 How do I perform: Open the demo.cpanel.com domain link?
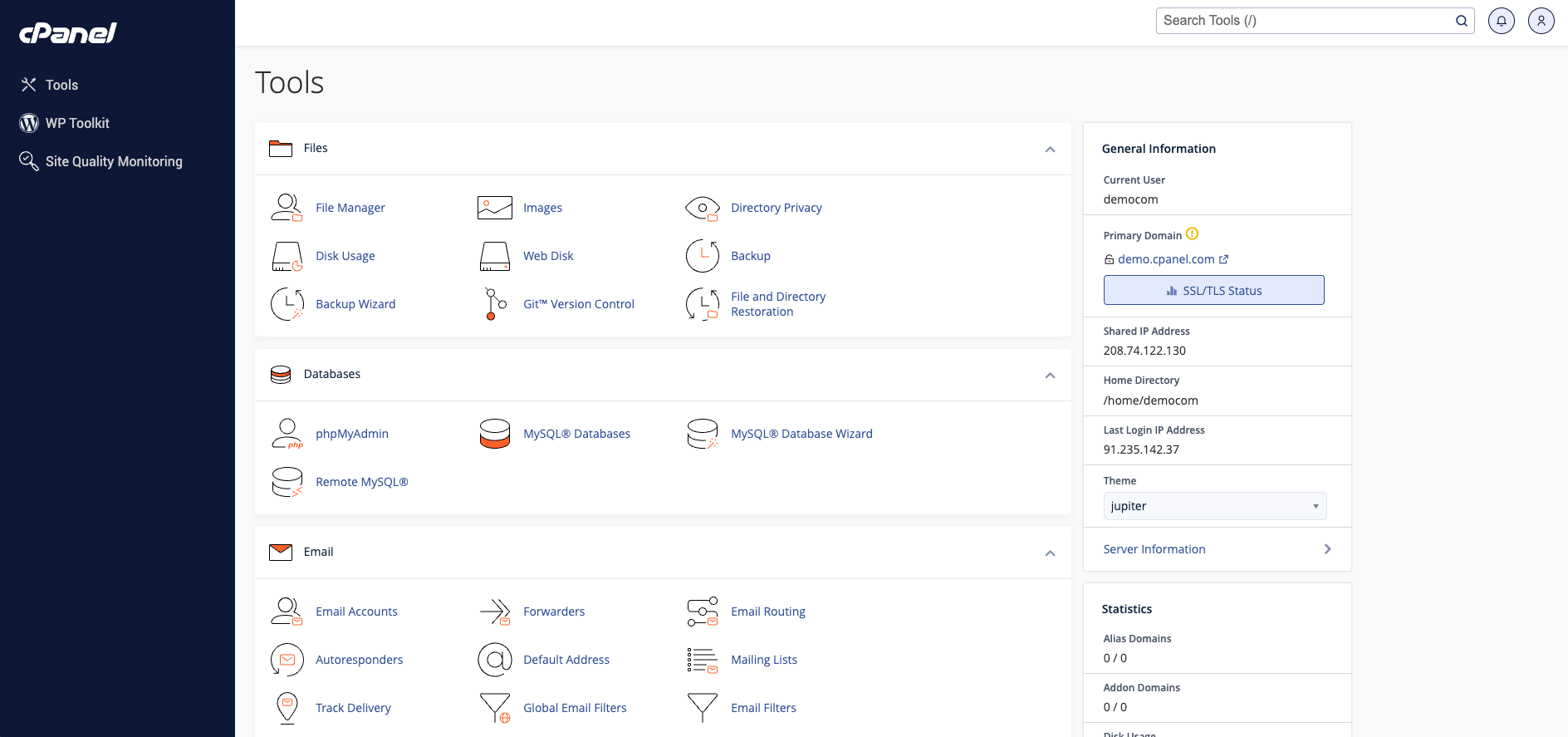point(1166,259)
